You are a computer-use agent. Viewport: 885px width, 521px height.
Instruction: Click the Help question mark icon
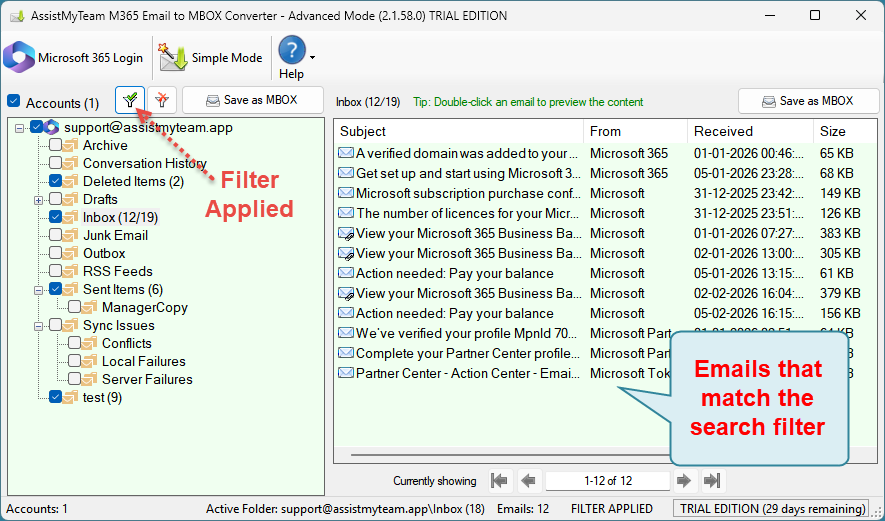pos(291,51)
